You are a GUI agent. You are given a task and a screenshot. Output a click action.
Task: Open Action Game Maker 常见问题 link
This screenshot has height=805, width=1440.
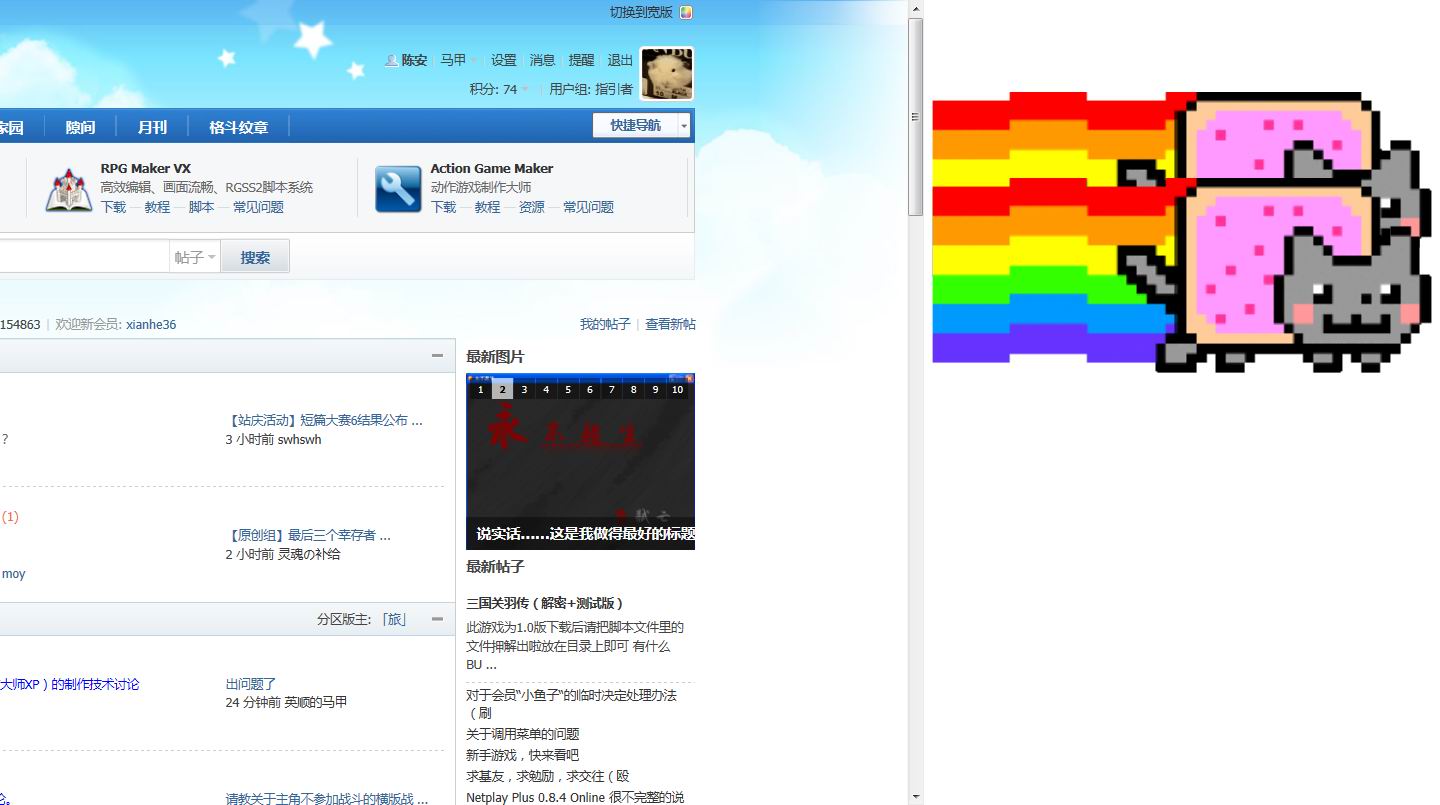tap(588, 207)
